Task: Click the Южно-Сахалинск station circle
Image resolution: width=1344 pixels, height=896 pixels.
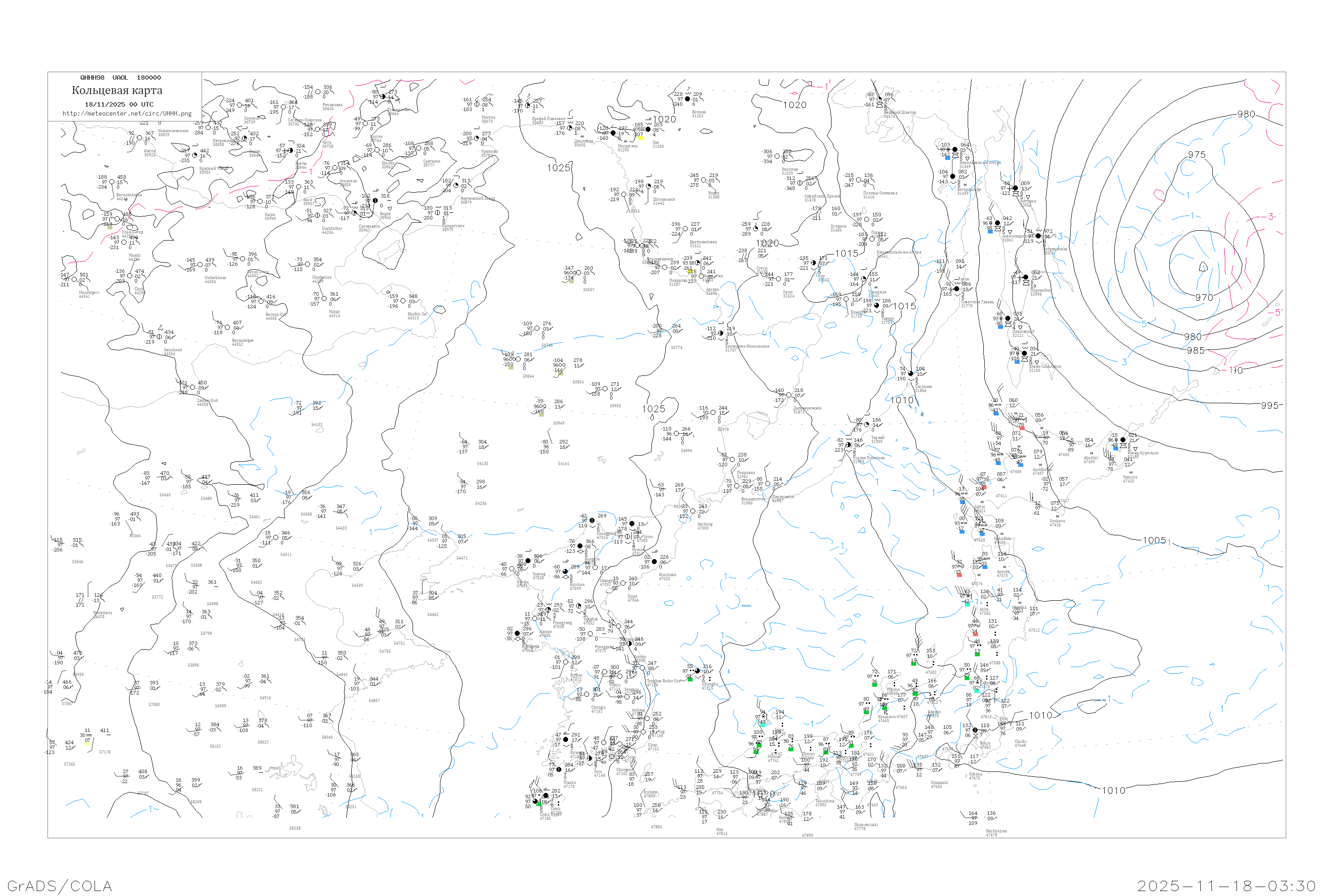Action: tap(1024, 354)
